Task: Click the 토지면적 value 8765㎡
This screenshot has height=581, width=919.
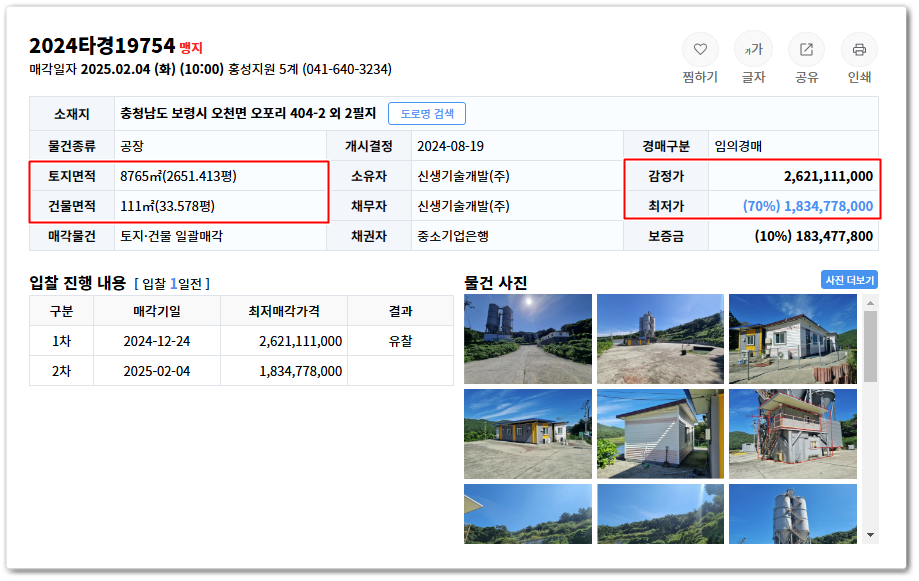Action: pos(178,176)
